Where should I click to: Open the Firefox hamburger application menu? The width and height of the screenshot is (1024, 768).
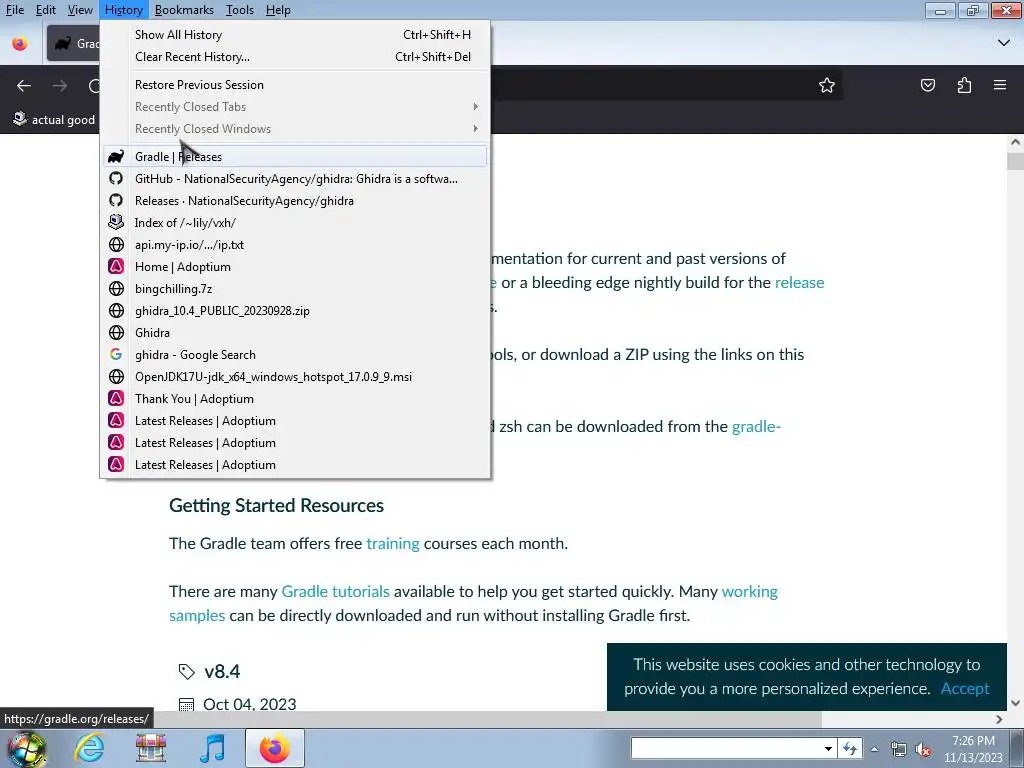tap(999, 86)
